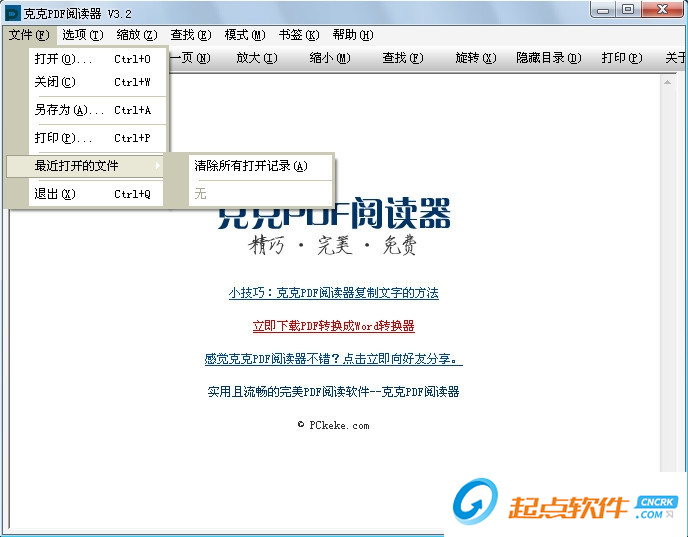Open the 立即下载PDF转换成Word转换器 link
The width and height of the screenshot is (688, 537).
pyautogui.click(x=333, y=326)
